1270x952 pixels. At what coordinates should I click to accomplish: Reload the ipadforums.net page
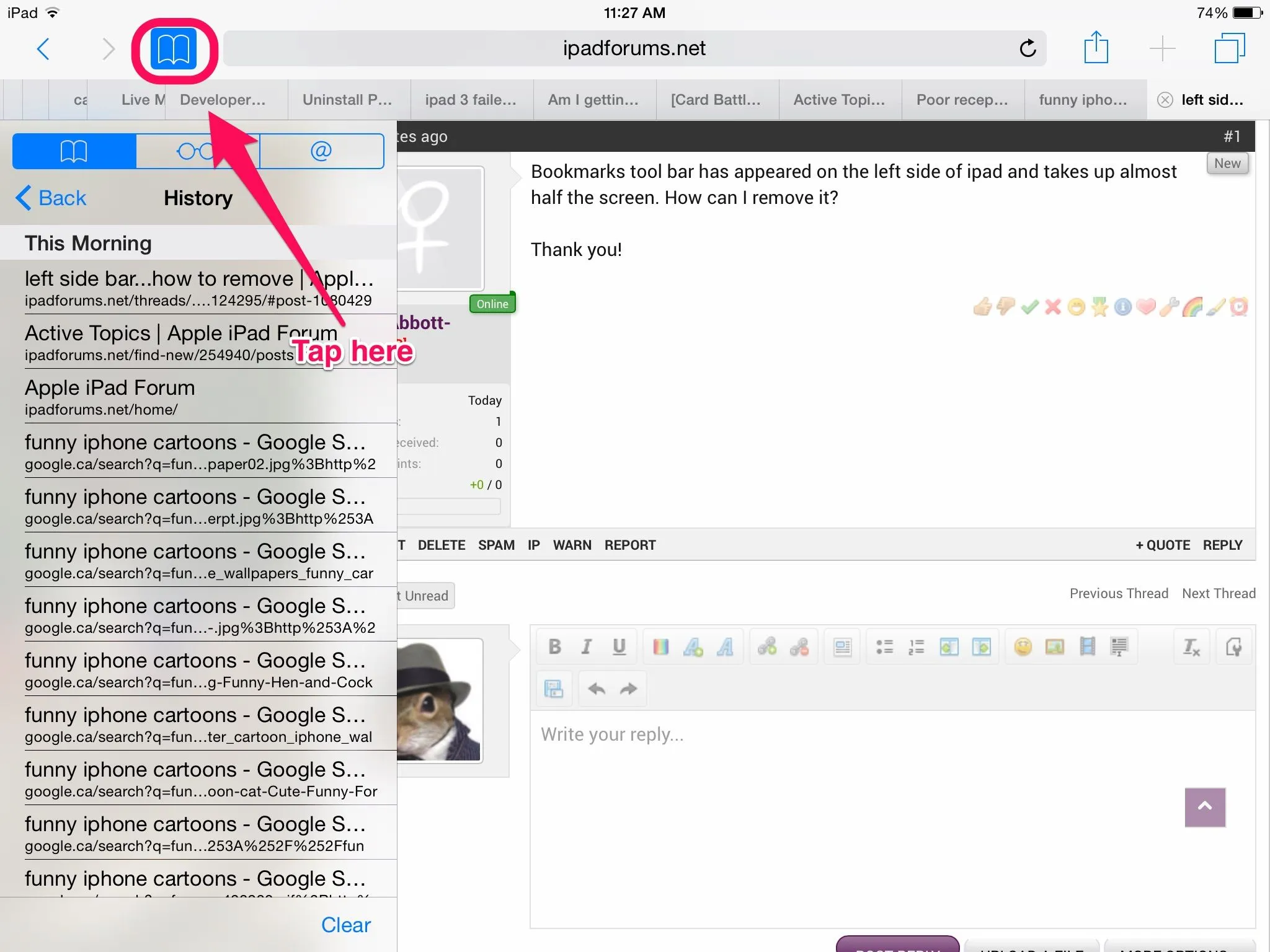[x=1028, y=48]
